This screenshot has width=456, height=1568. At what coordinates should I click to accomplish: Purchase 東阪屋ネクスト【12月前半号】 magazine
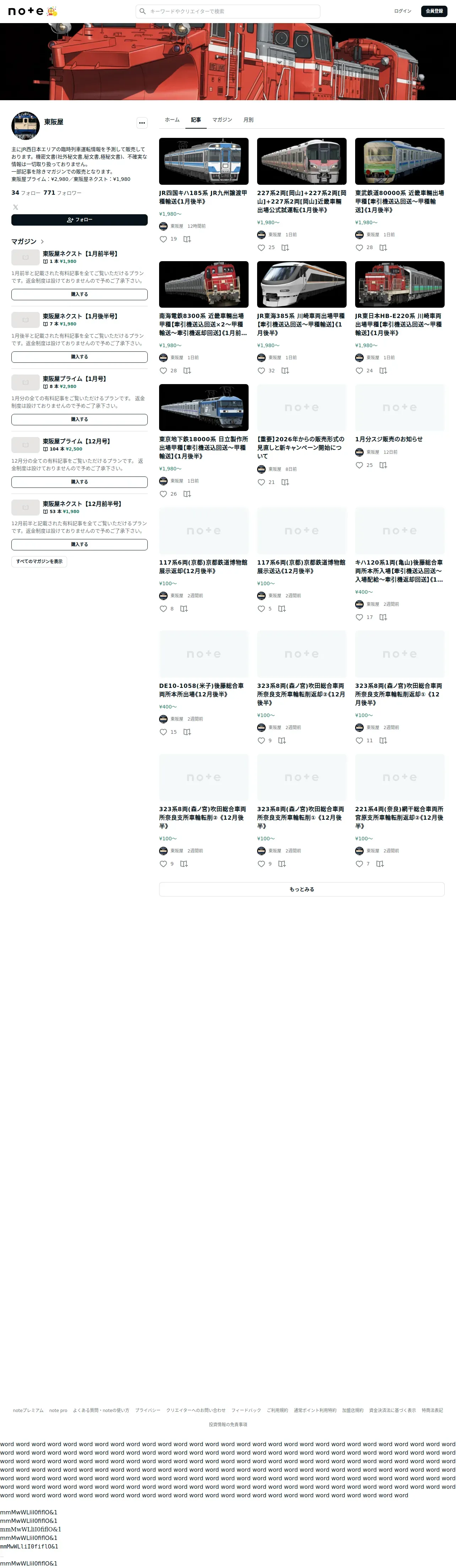click(x=80, y=545)
